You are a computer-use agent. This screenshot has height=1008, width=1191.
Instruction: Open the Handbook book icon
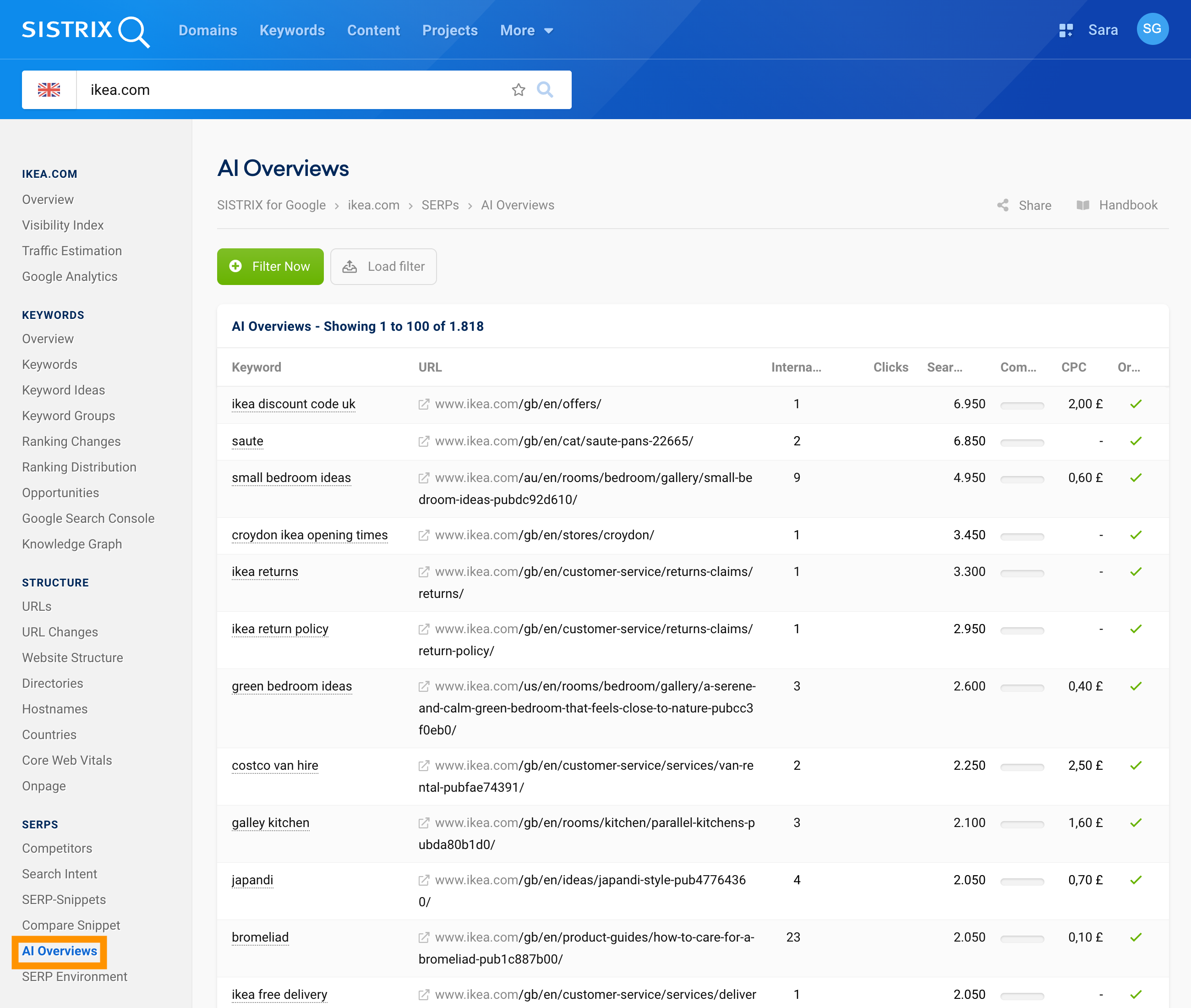point(1082,205)
